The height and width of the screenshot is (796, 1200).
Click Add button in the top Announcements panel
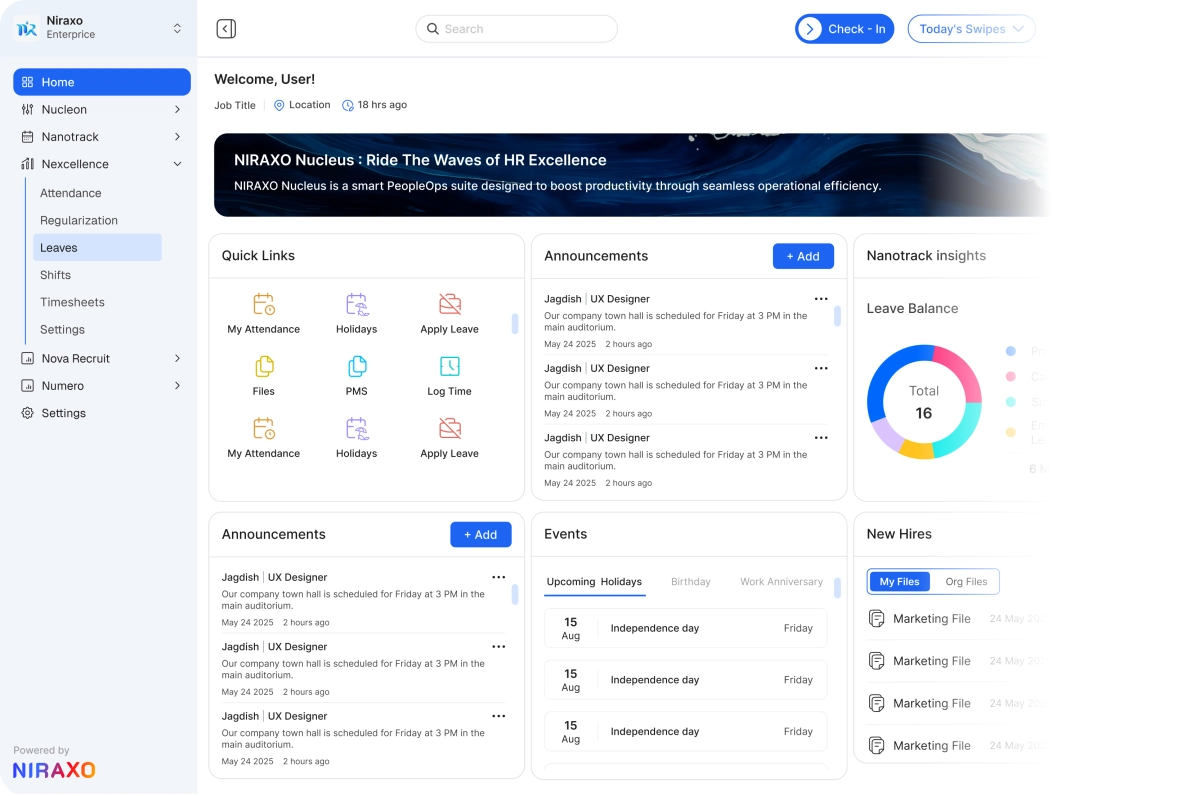point(802,257)
